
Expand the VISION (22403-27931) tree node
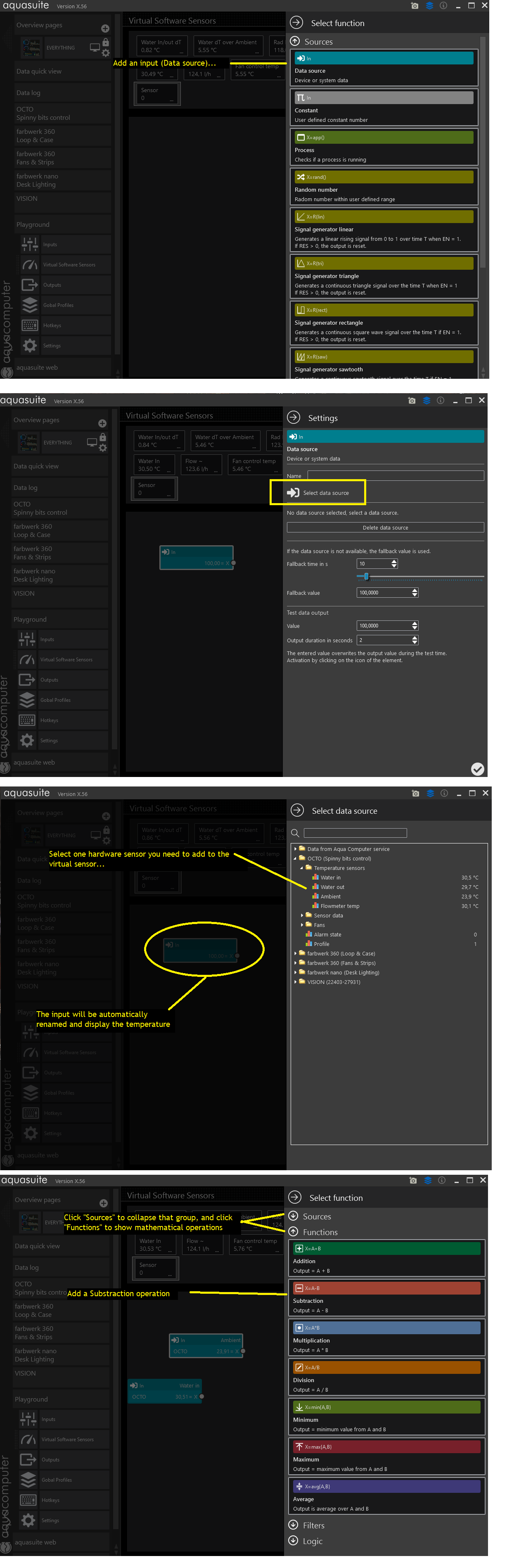pos(295,982)
